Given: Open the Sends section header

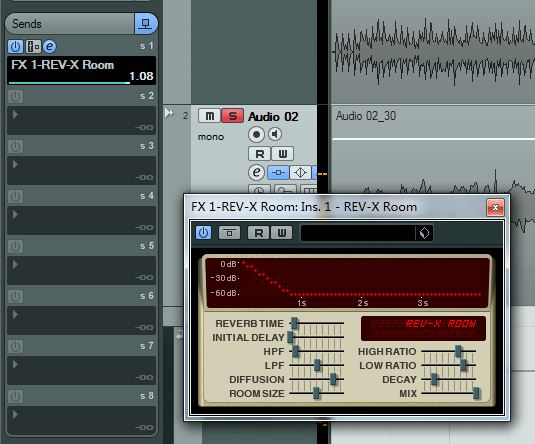Looking at the screenshot, I should point(70,24).
